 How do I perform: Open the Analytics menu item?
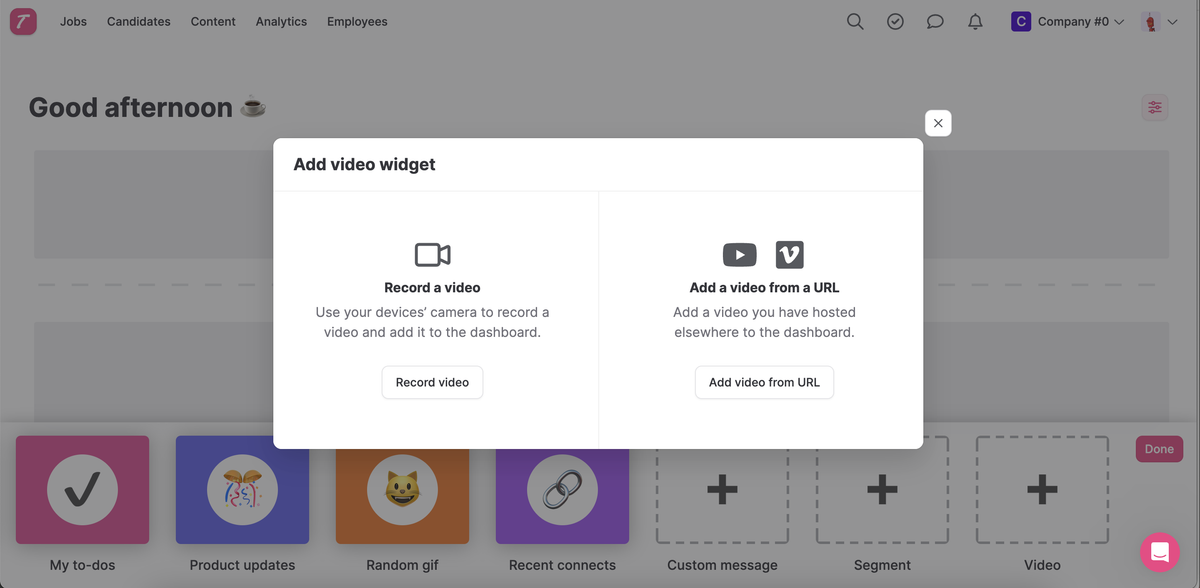click(281, 21)
